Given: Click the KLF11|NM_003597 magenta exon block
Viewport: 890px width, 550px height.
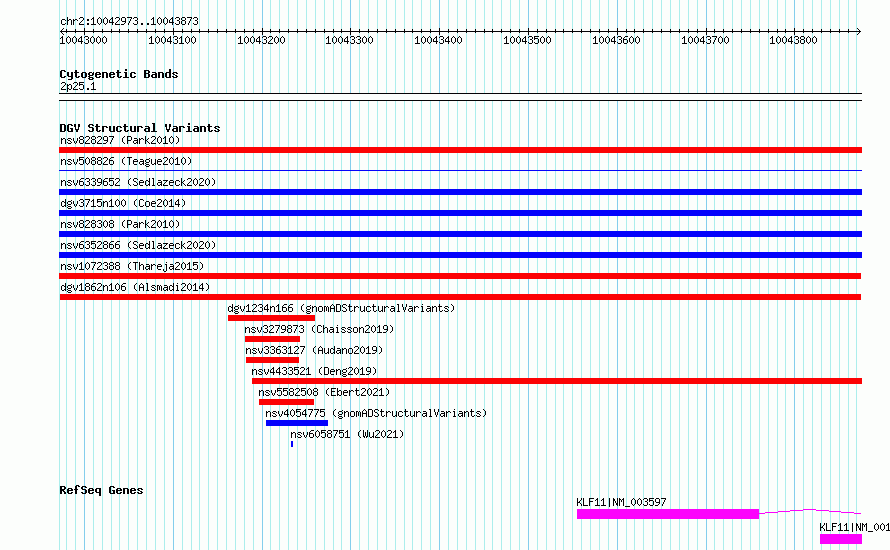Looking at the screenshot, I should pos(668,514).
